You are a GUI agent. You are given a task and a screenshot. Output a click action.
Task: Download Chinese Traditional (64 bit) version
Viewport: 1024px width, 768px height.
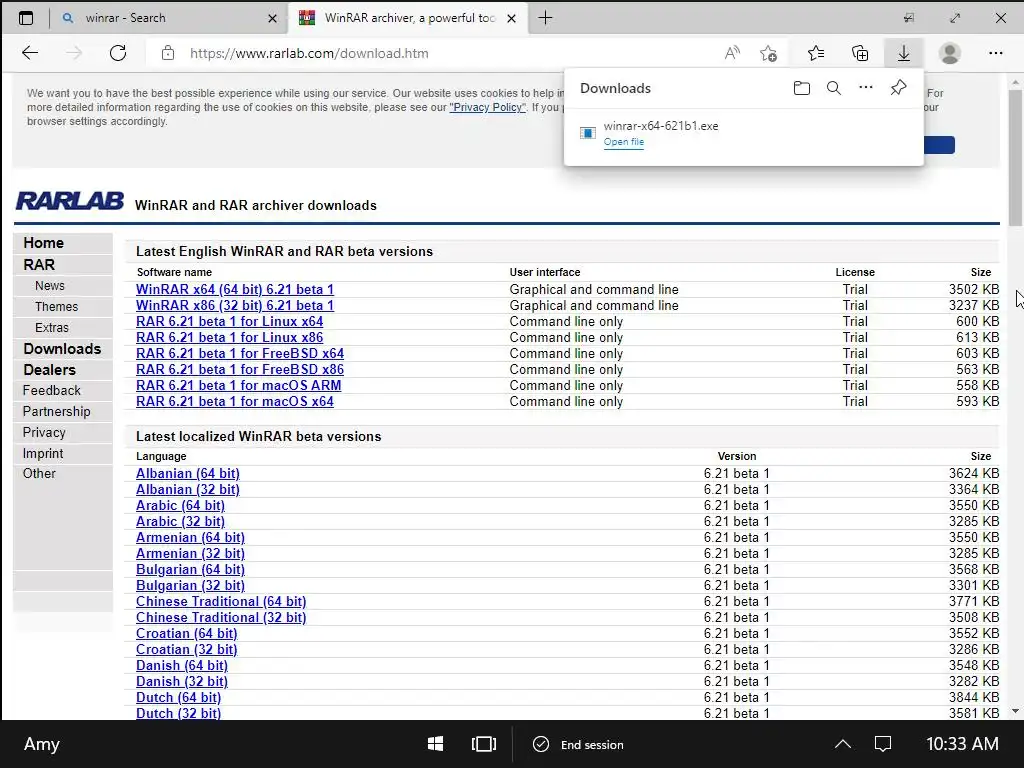point(221,601)
